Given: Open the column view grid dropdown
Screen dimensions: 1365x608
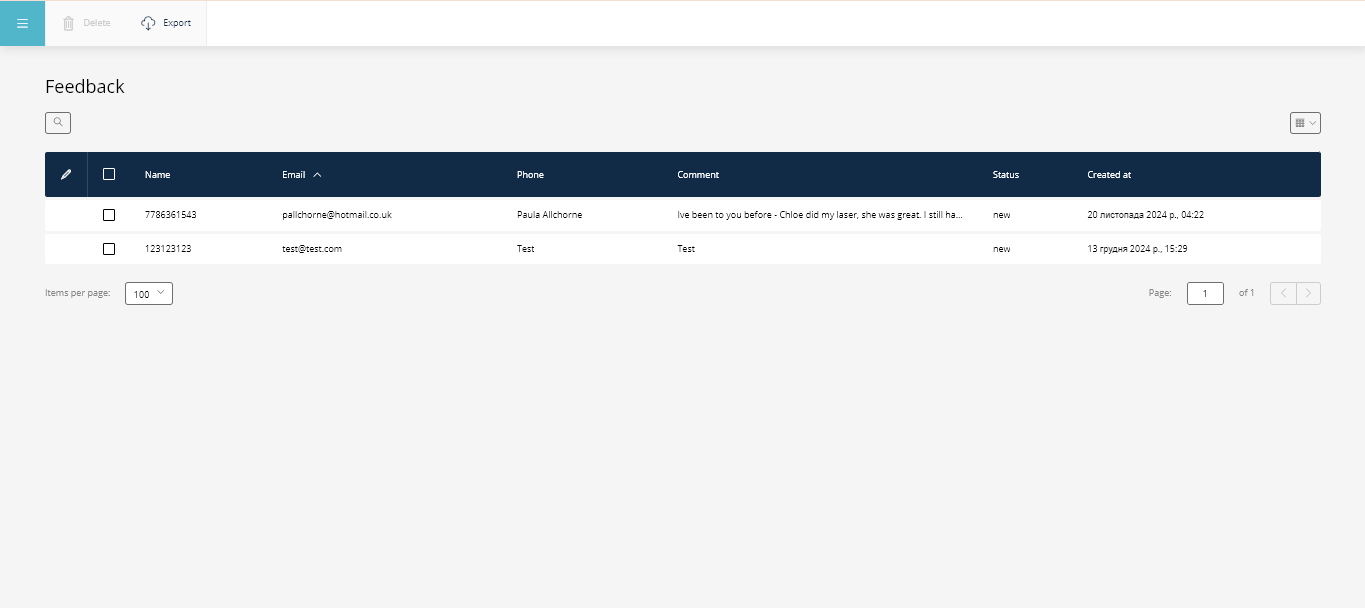Looking at the screenshot, I should [1305, 123].
